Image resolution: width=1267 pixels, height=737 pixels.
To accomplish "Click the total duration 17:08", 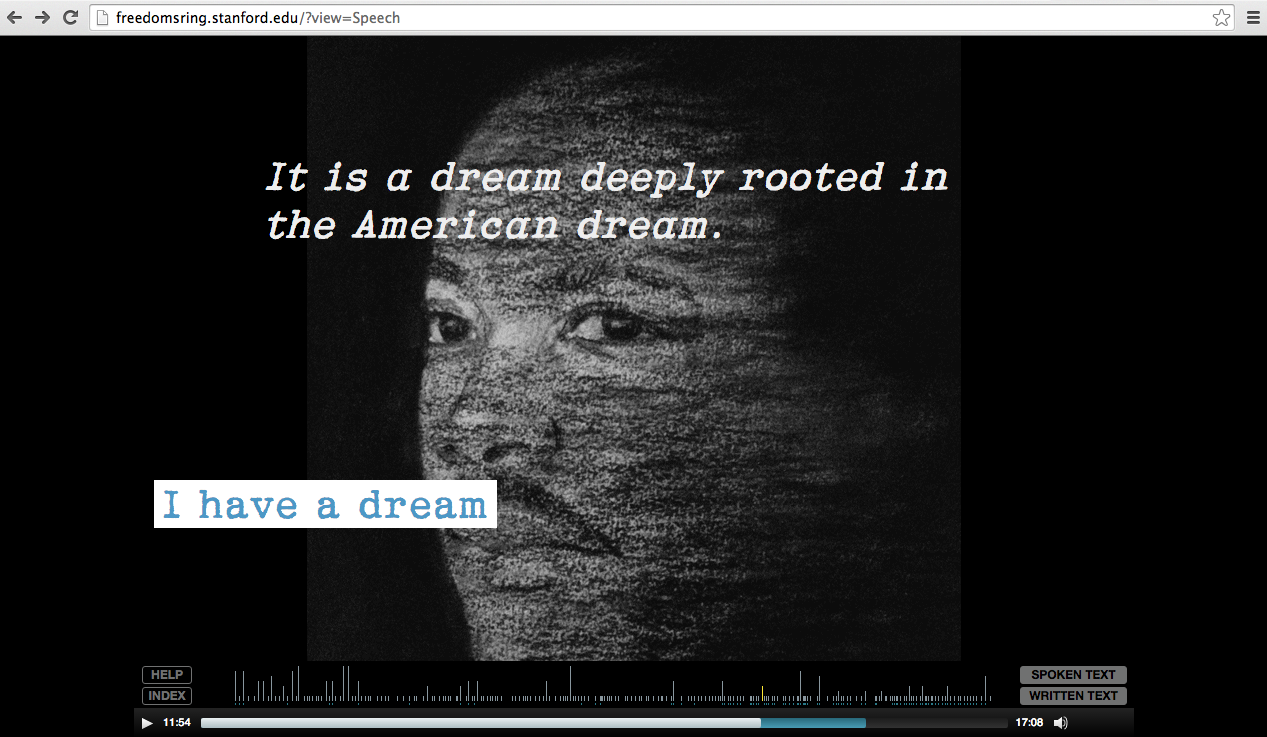I will click(x=1029, y=723).
